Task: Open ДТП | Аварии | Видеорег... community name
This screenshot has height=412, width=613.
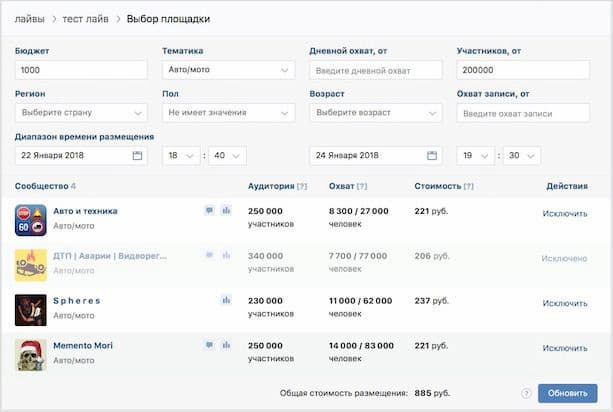Action: (x=110, y=256)
